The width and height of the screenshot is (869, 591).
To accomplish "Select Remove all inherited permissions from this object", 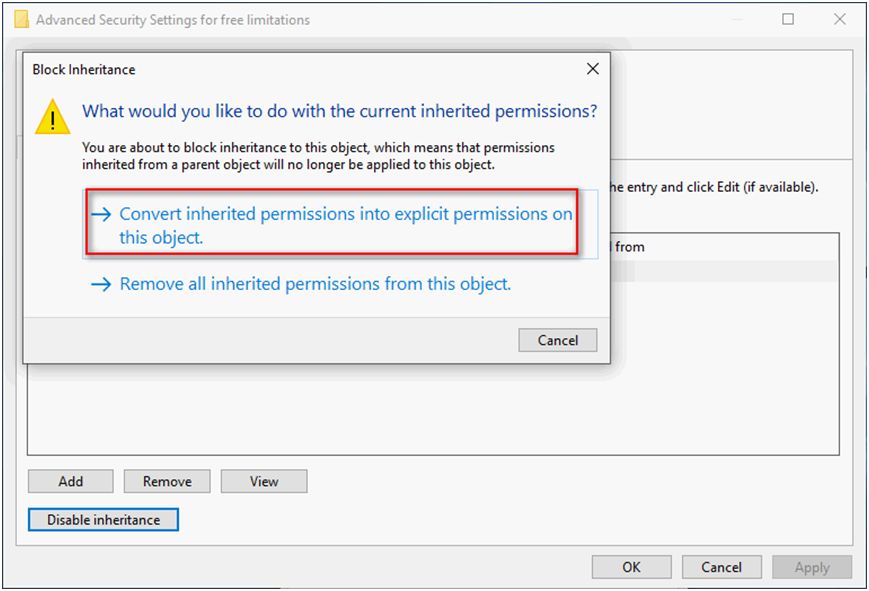I will (x=315, y=284).
